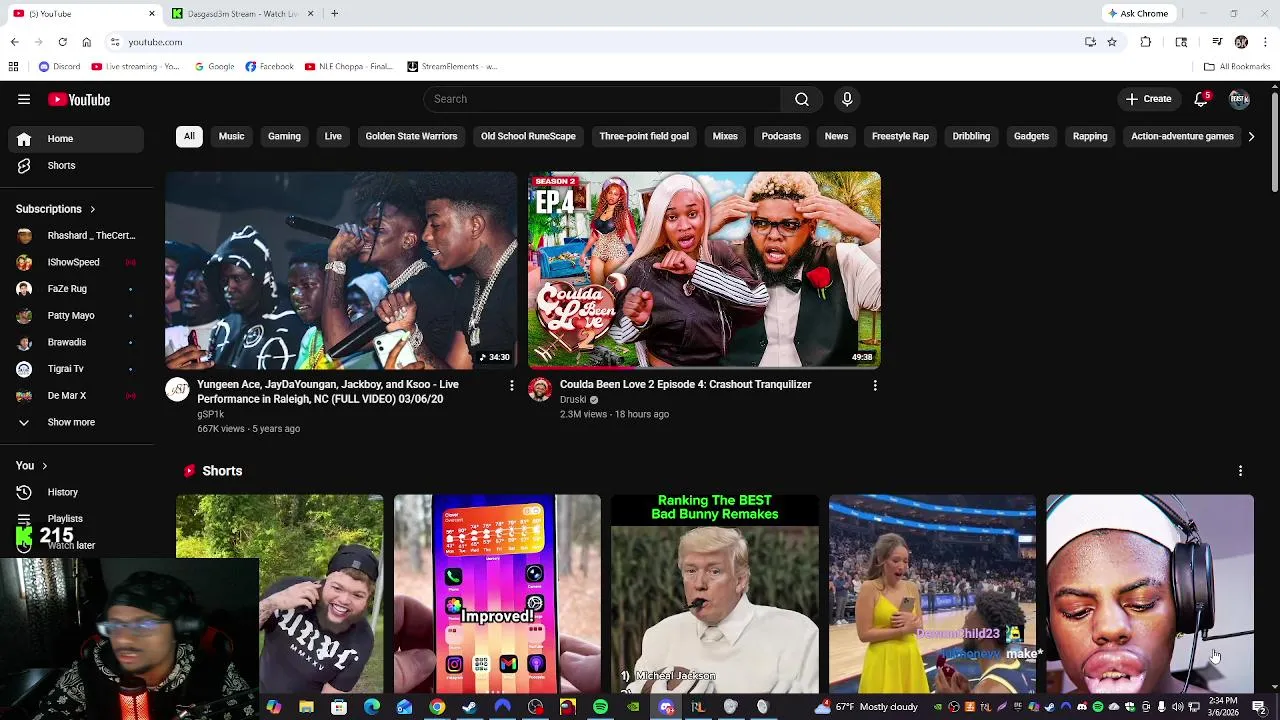Open StreamElements bookmark
1280x720 pixels.
point(452,67)
